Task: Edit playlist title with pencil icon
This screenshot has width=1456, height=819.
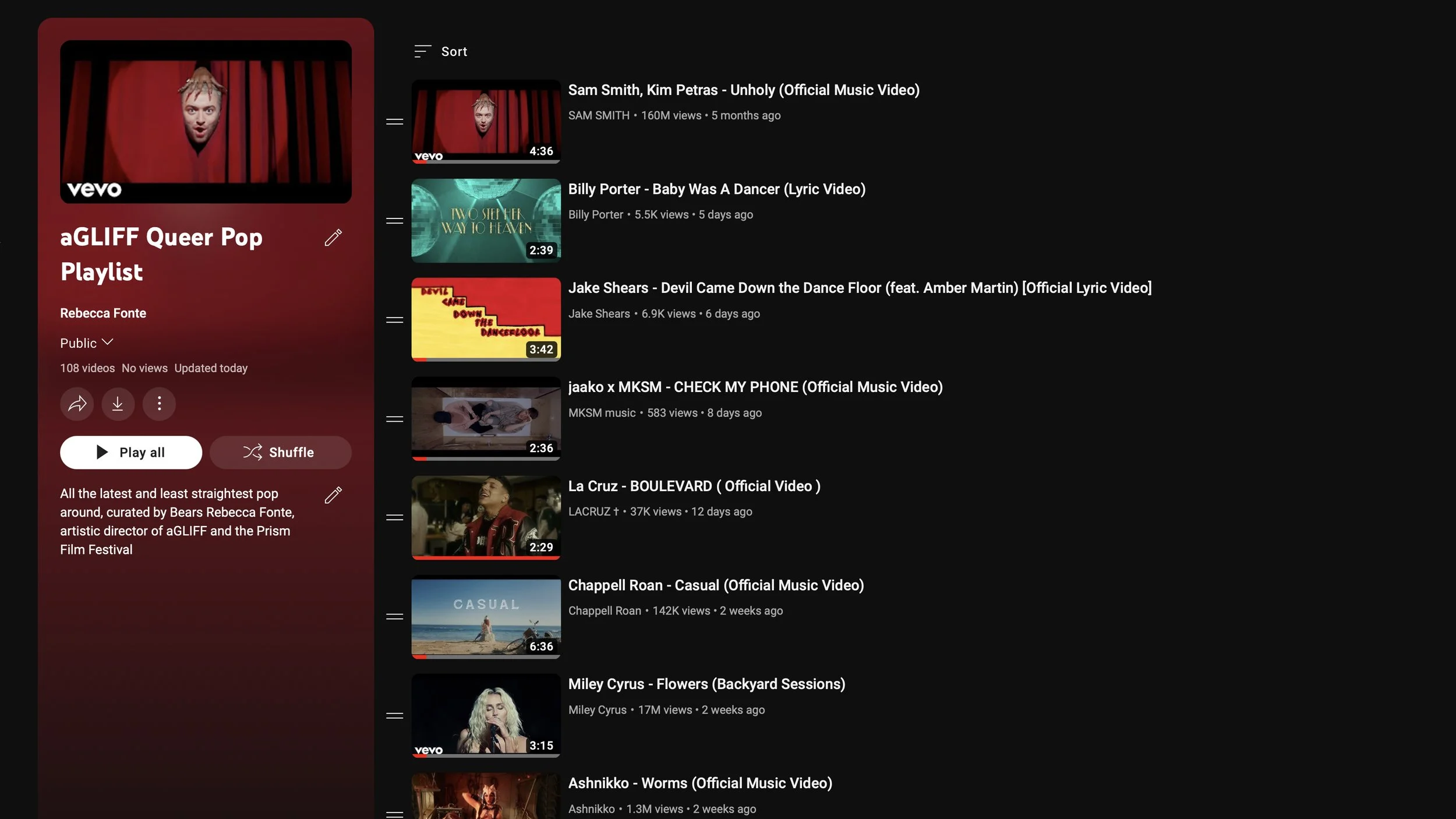Action: point(333,238)
